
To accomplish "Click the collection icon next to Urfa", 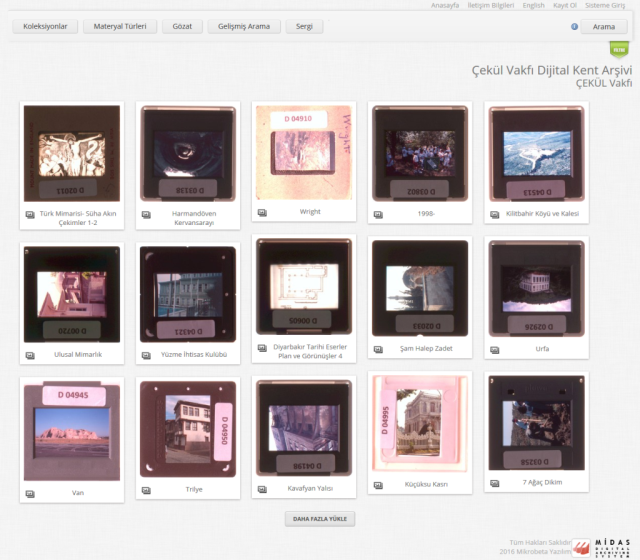I will [493, 349].
